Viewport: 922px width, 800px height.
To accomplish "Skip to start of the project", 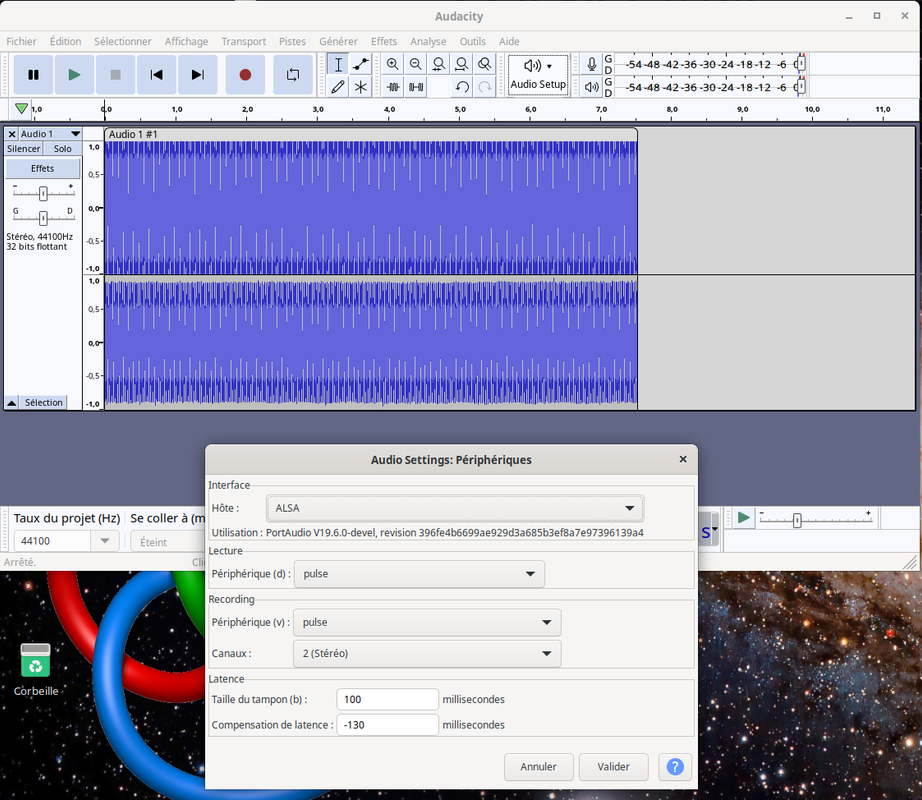I will coord(156,75).
